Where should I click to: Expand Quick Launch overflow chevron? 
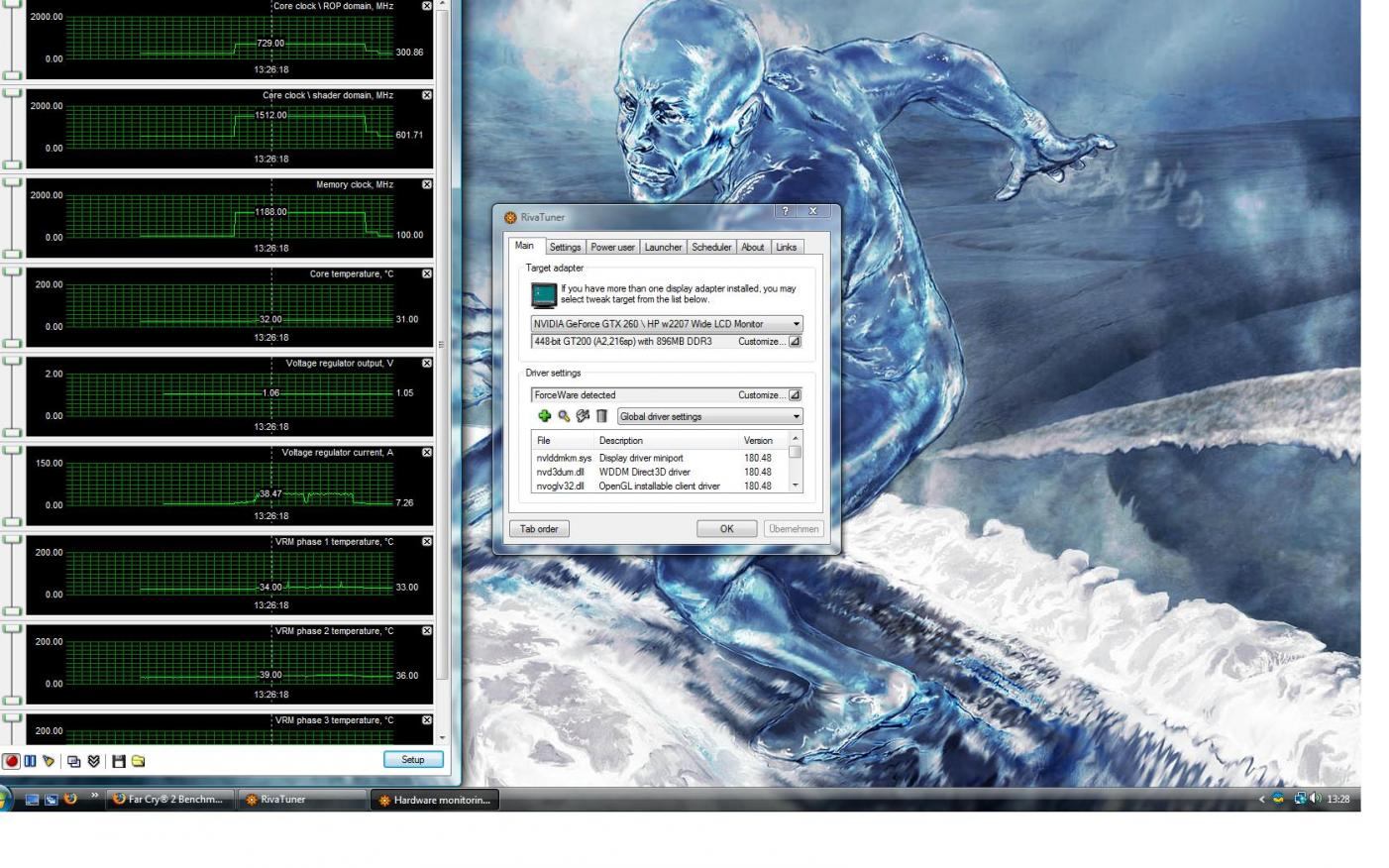[95, 795]
